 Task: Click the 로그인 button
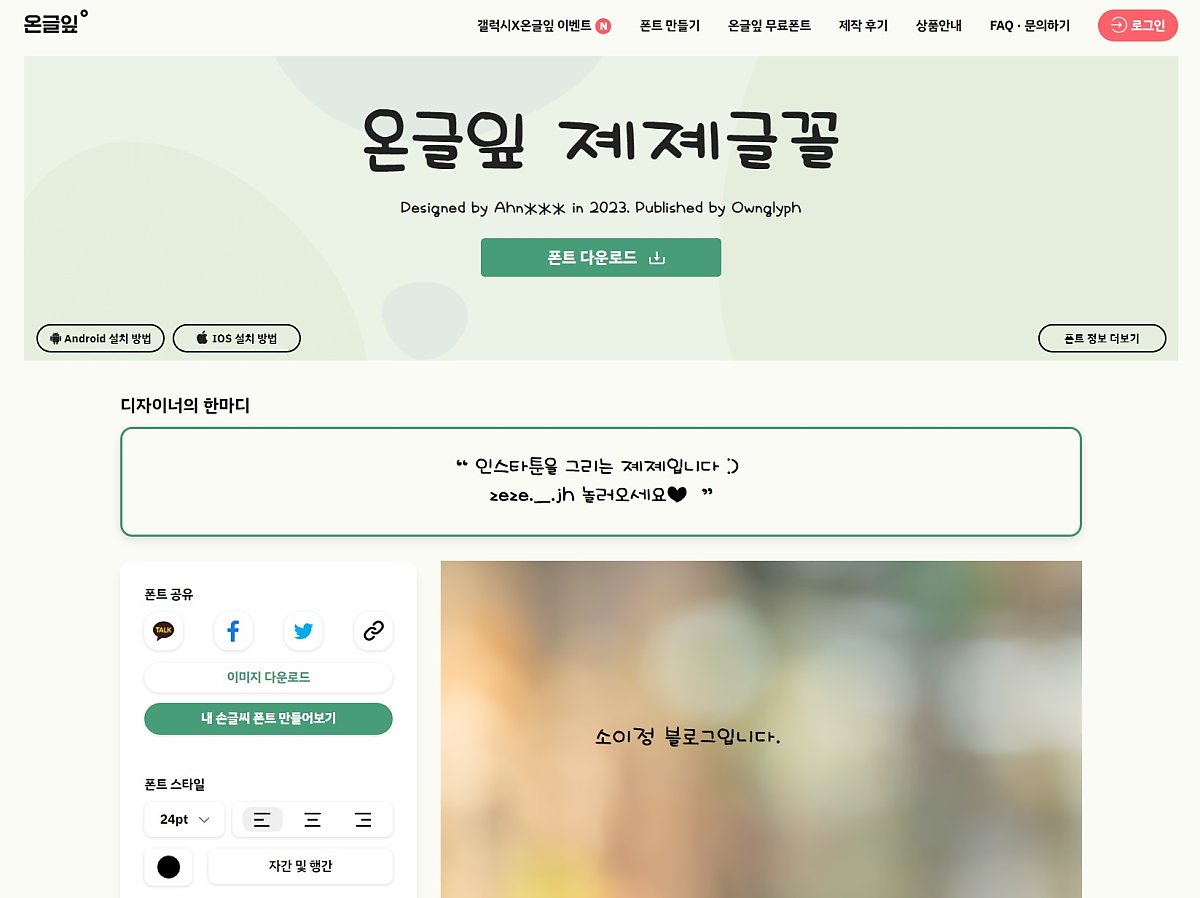point(1138,25)
